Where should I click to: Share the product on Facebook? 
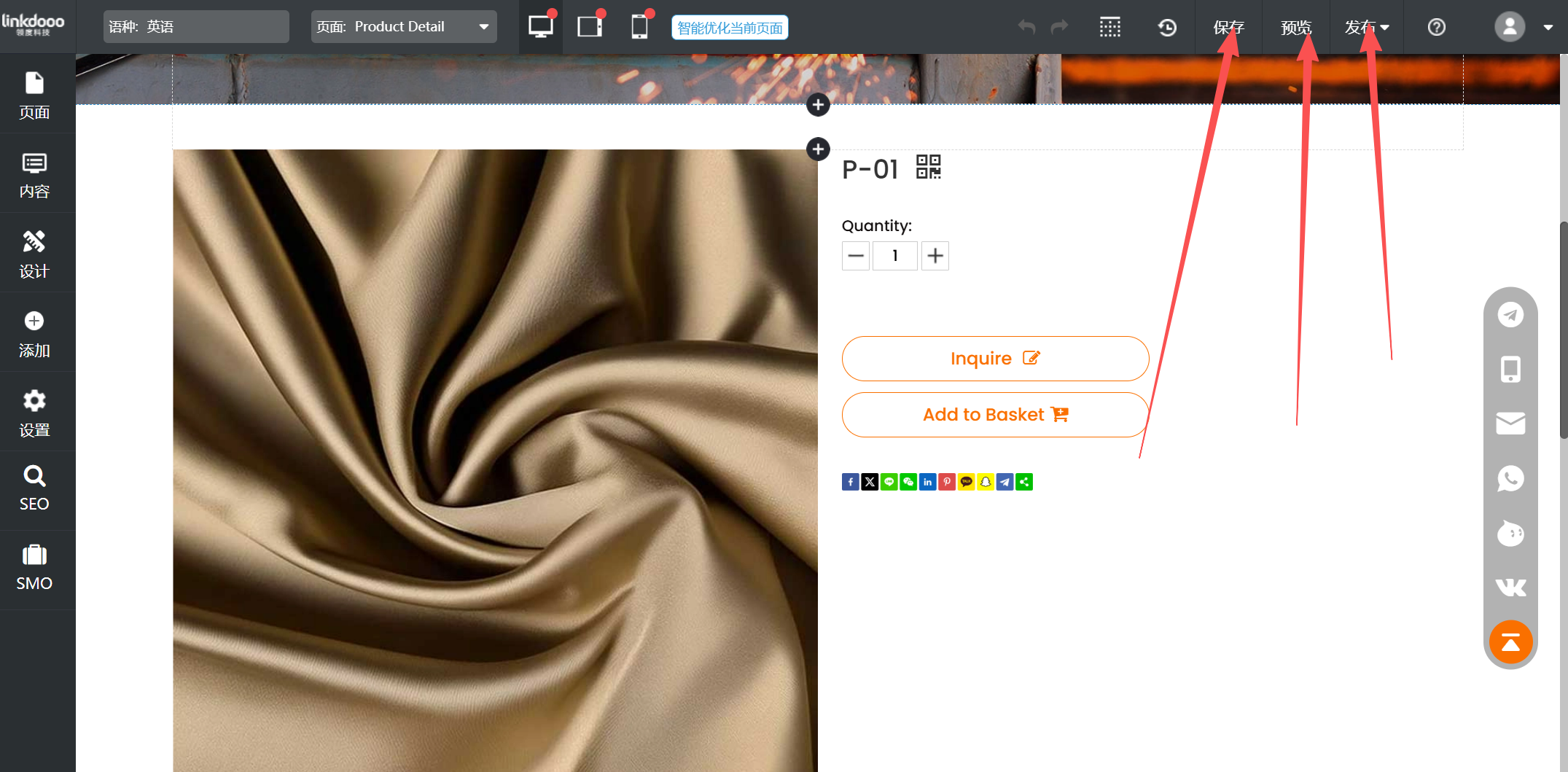[x=850, y=482]
